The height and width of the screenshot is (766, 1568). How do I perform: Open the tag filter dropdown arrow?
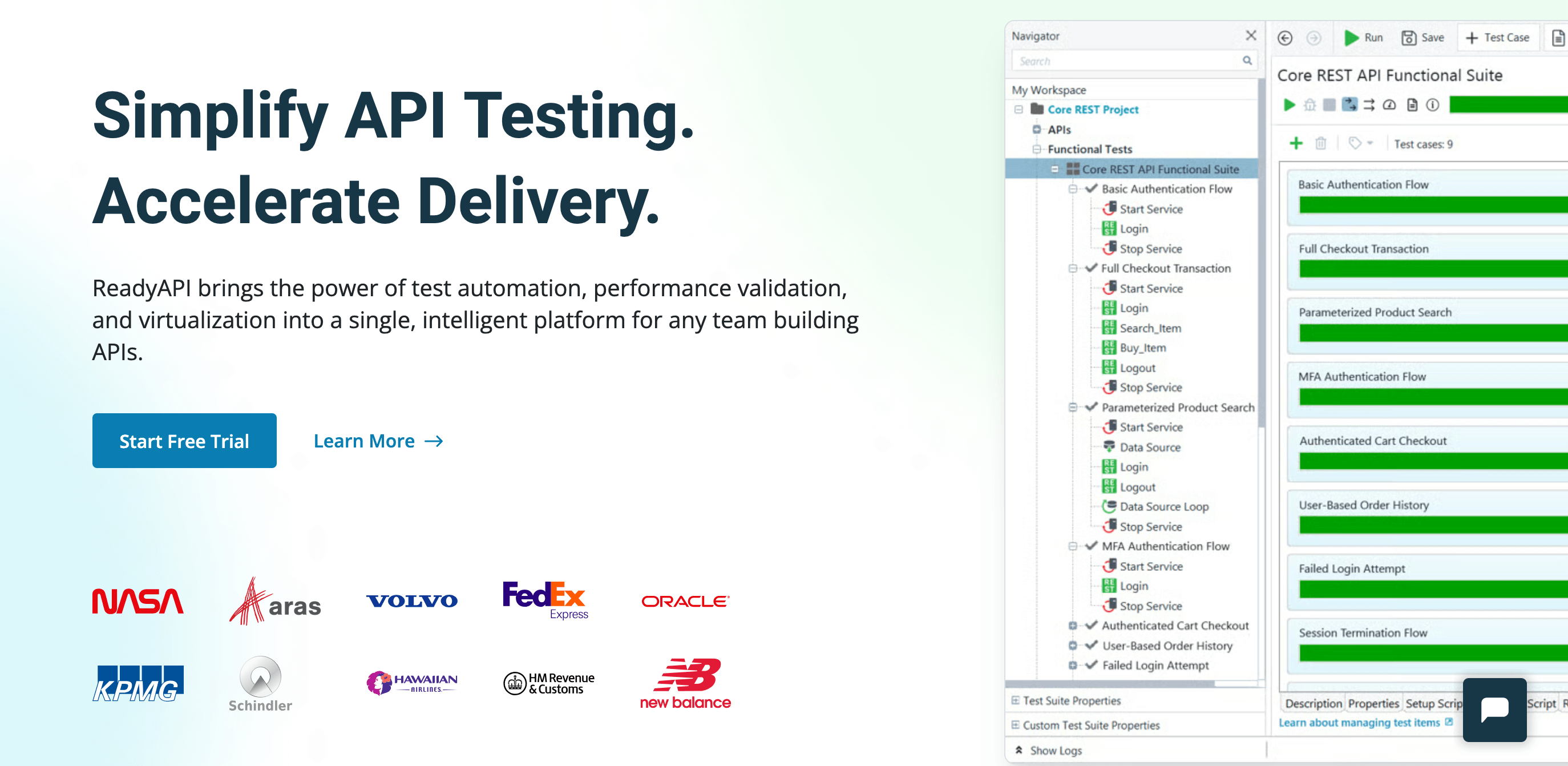[1370, 144]
